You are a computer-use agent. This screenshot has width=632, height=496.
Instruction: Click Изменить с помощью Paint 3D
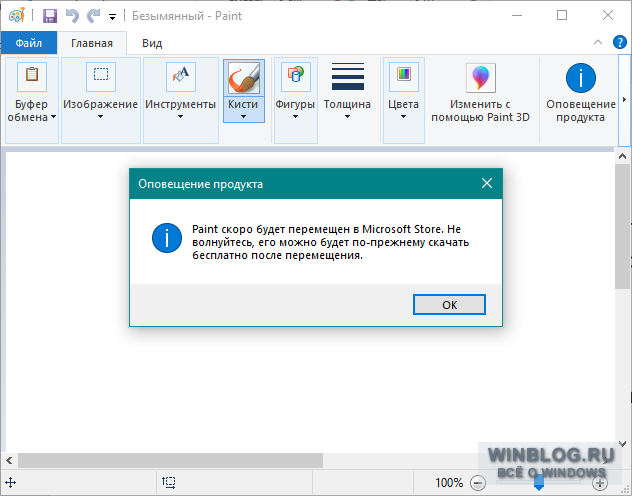480,93
